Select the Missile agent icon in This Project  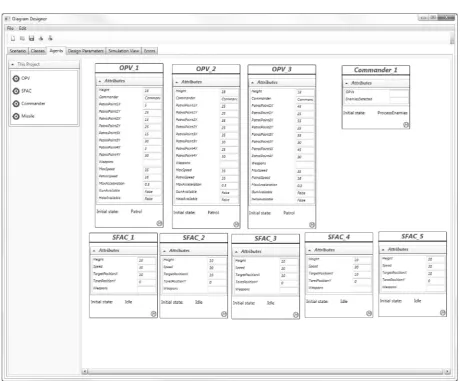tap(16, 116)
